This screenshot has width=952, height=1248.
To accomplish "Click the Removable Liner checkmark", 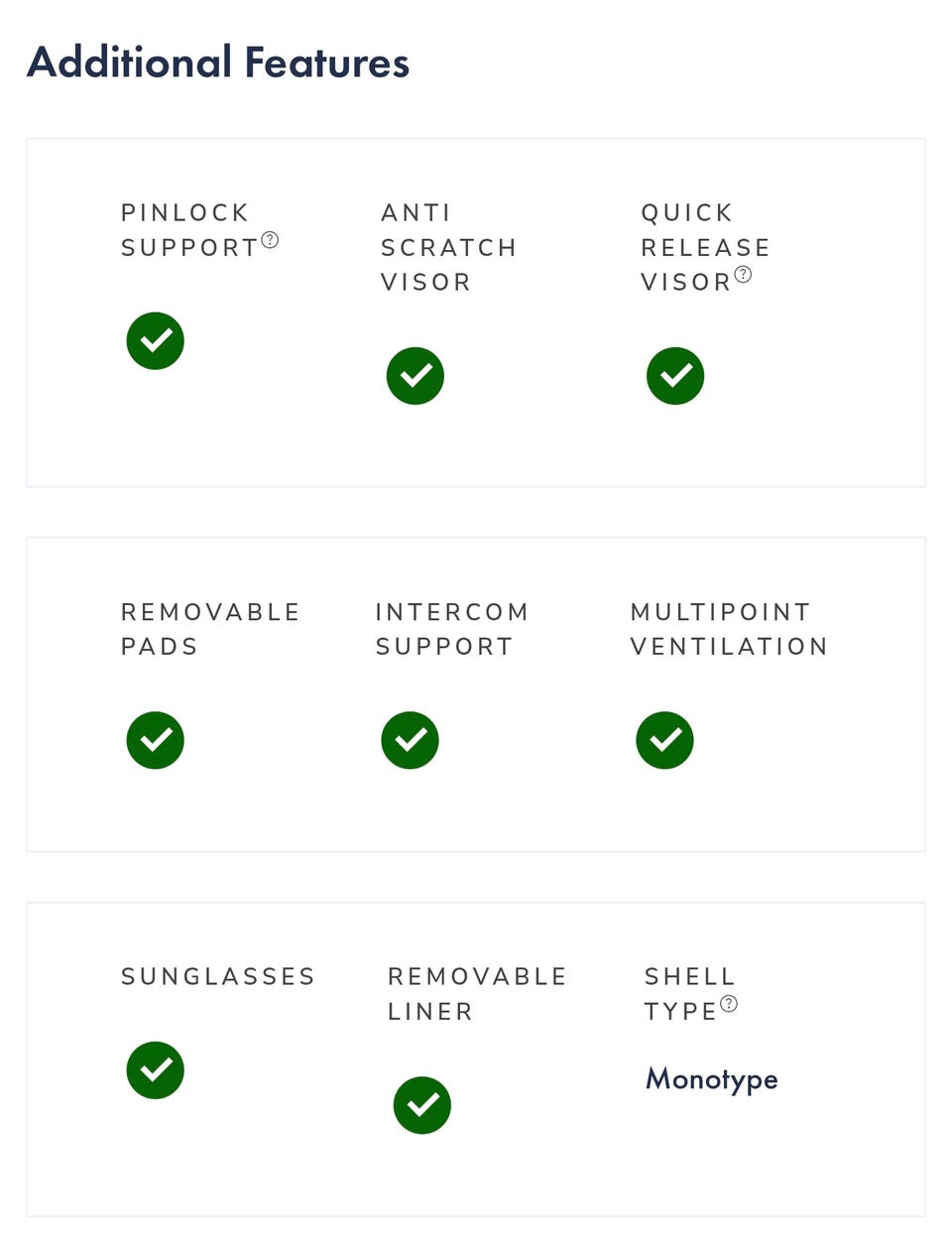I will point(422,1105).
